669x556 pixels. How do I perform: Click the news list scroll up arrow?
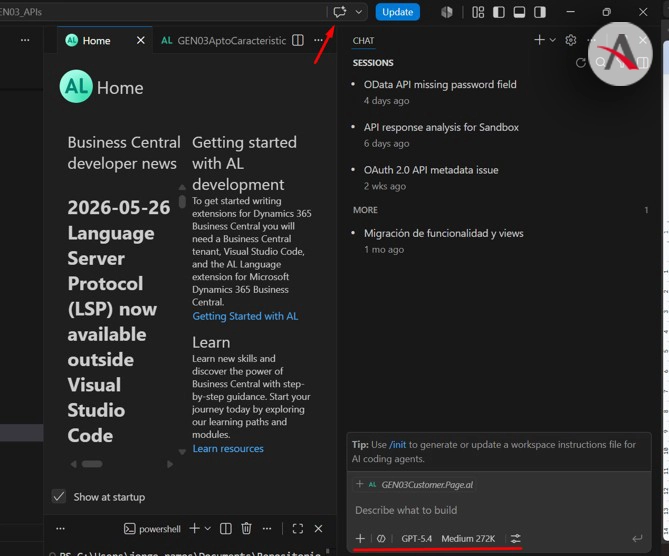tap(182, 187)
